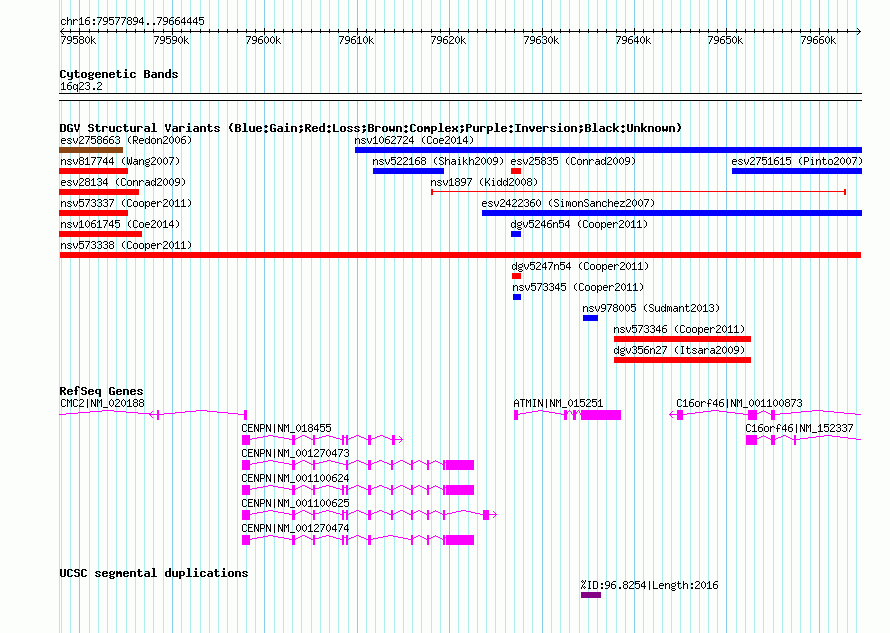Select C16orf46|NM_001100873 gene label
890x633 pixels.
pos(739,404)
